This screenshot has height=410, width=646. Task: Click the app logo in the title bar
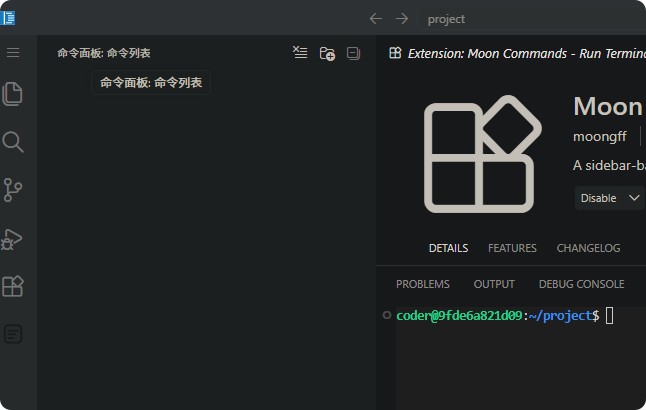(x=8, y=18)
